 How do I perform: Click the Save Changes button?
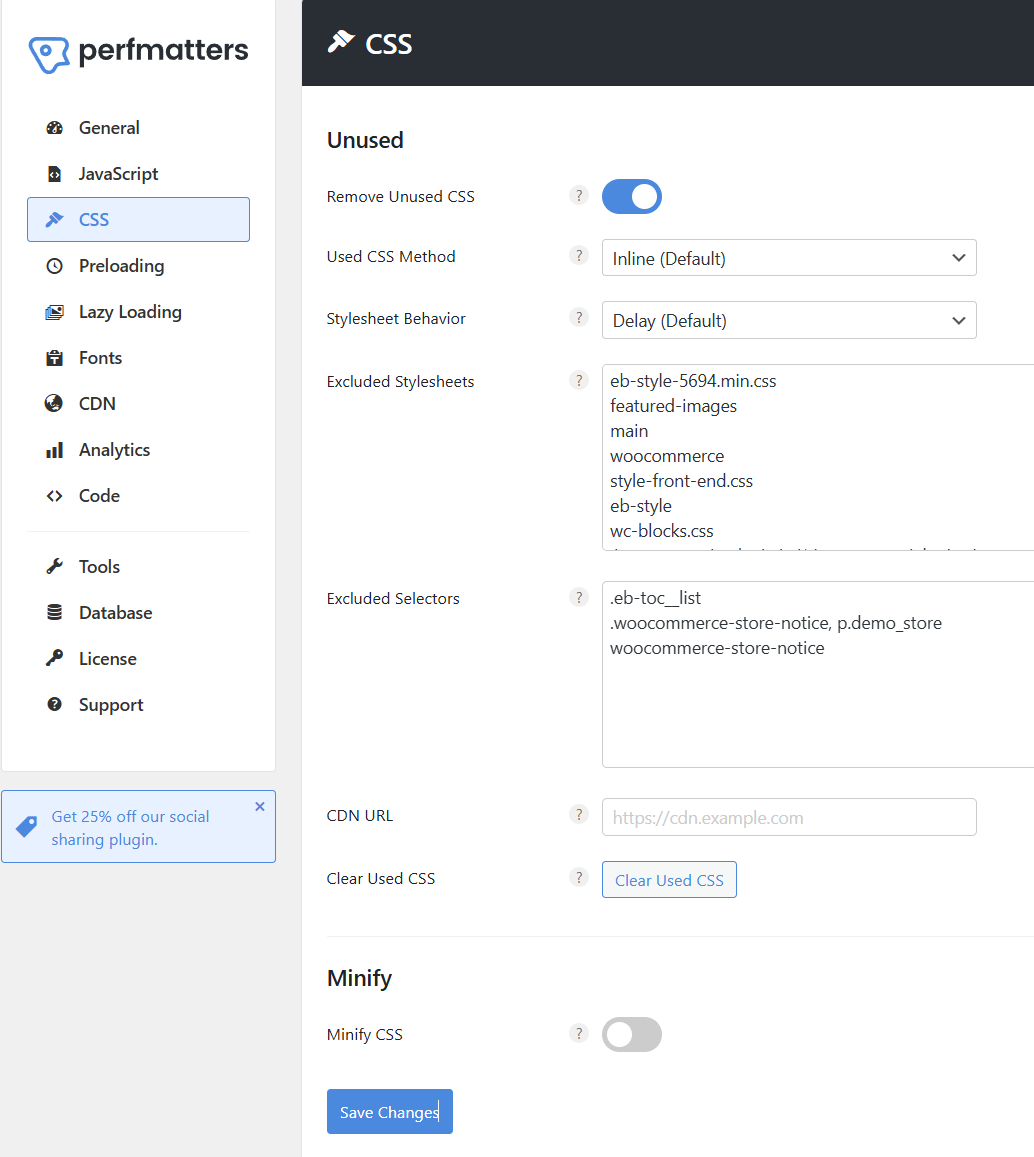pos(389,1111)
